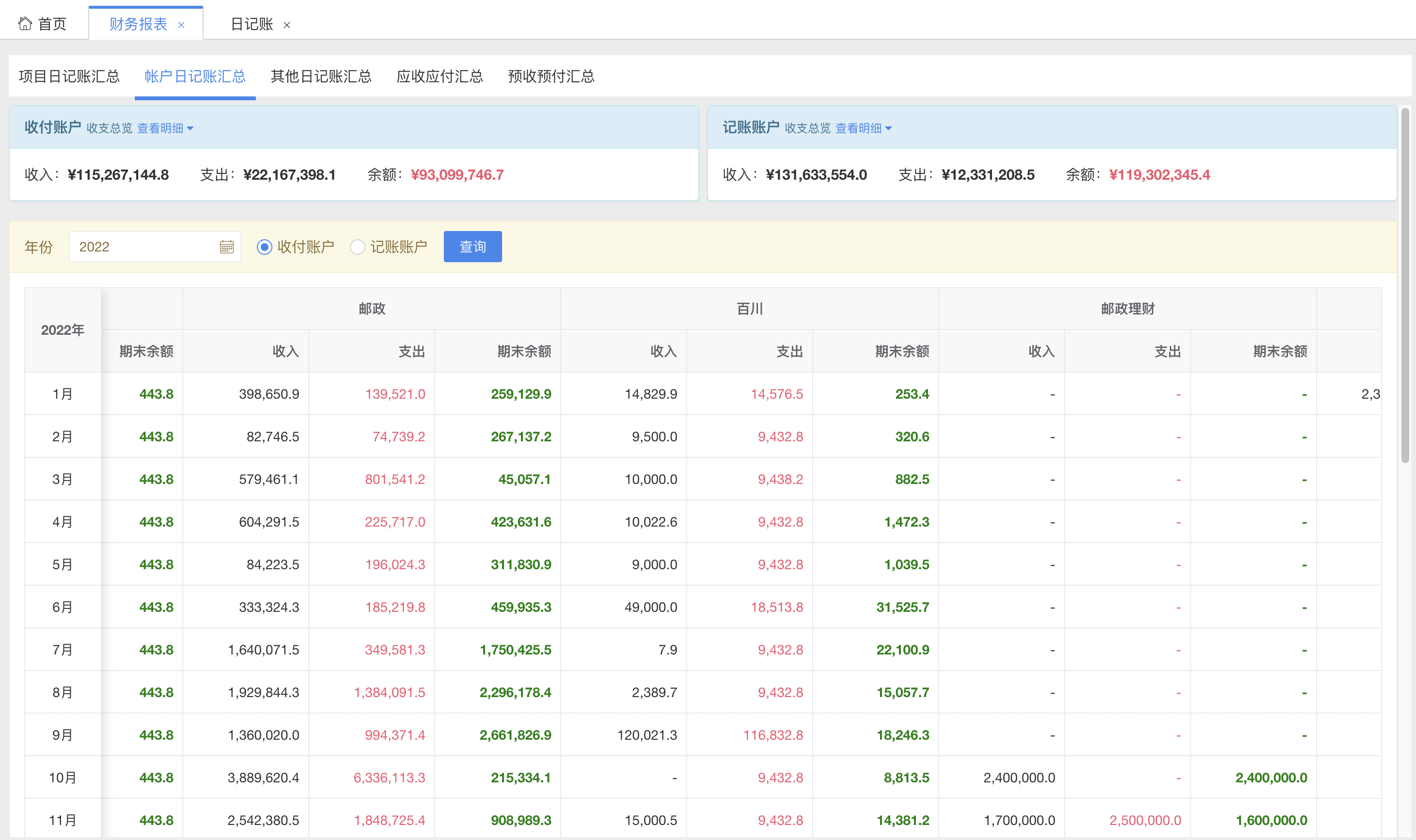
Task: Click the year input field showing 2022
Action: pos(155,247)
